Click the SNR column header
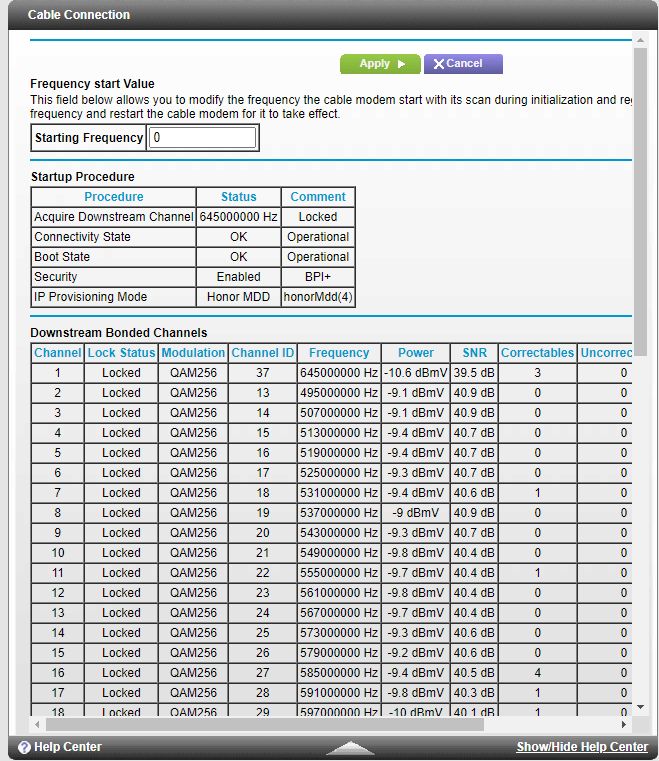This screenshot has height=761, width=659. click(474, 353)
